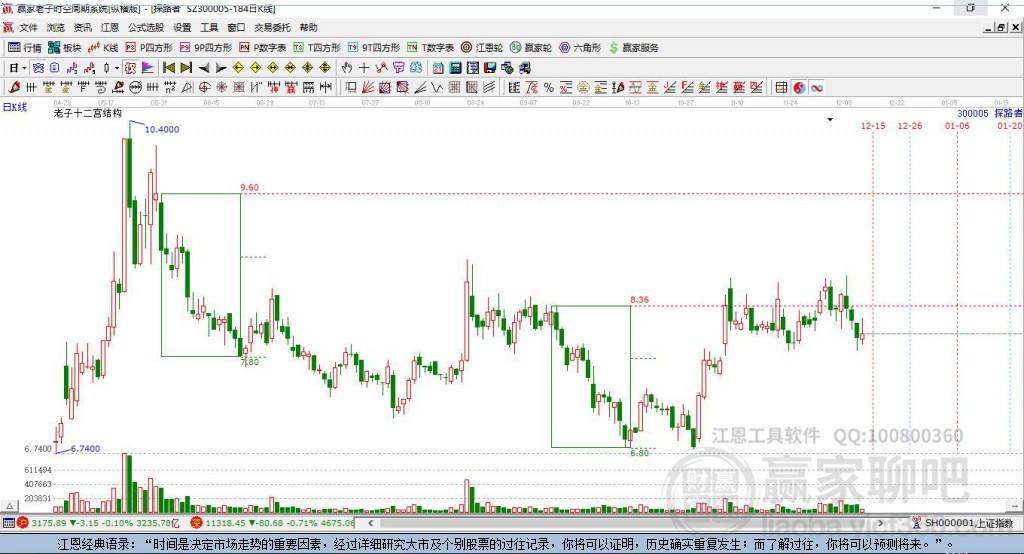
Task: Open the 江恩 menu
Action: 109,28
